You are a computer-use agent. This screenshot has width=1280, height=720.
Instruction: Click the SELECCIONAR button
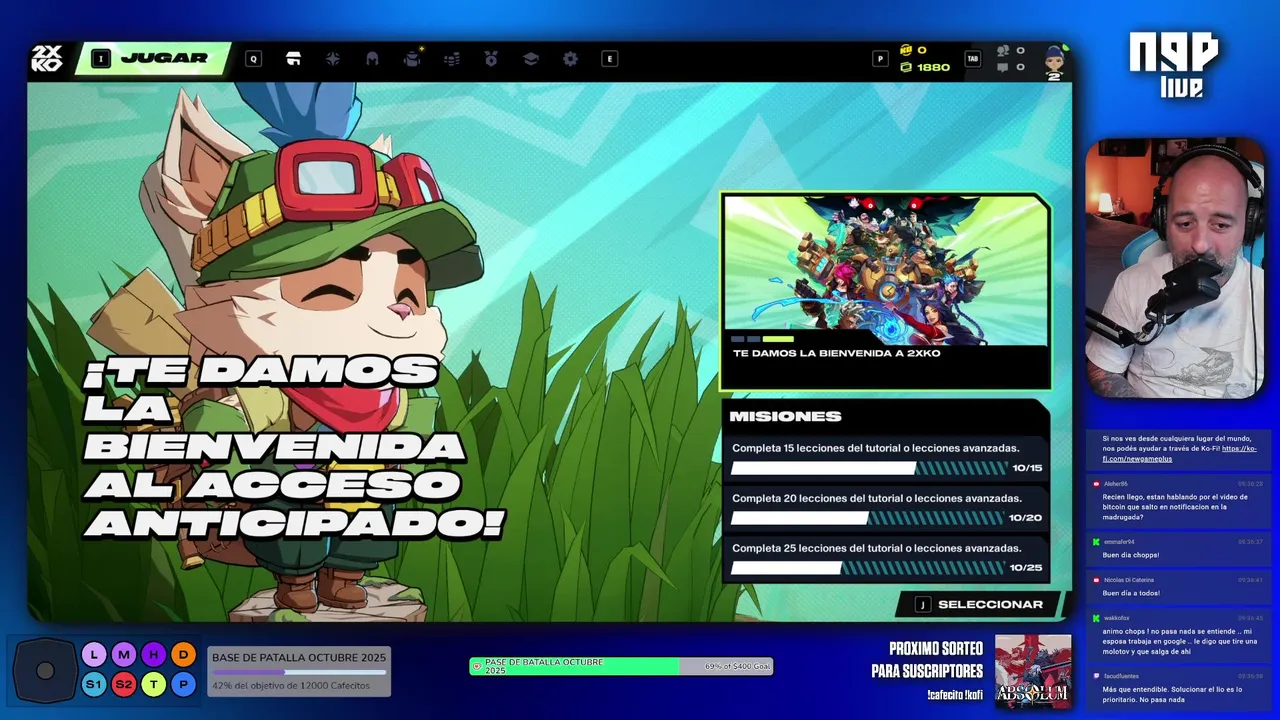978,604
